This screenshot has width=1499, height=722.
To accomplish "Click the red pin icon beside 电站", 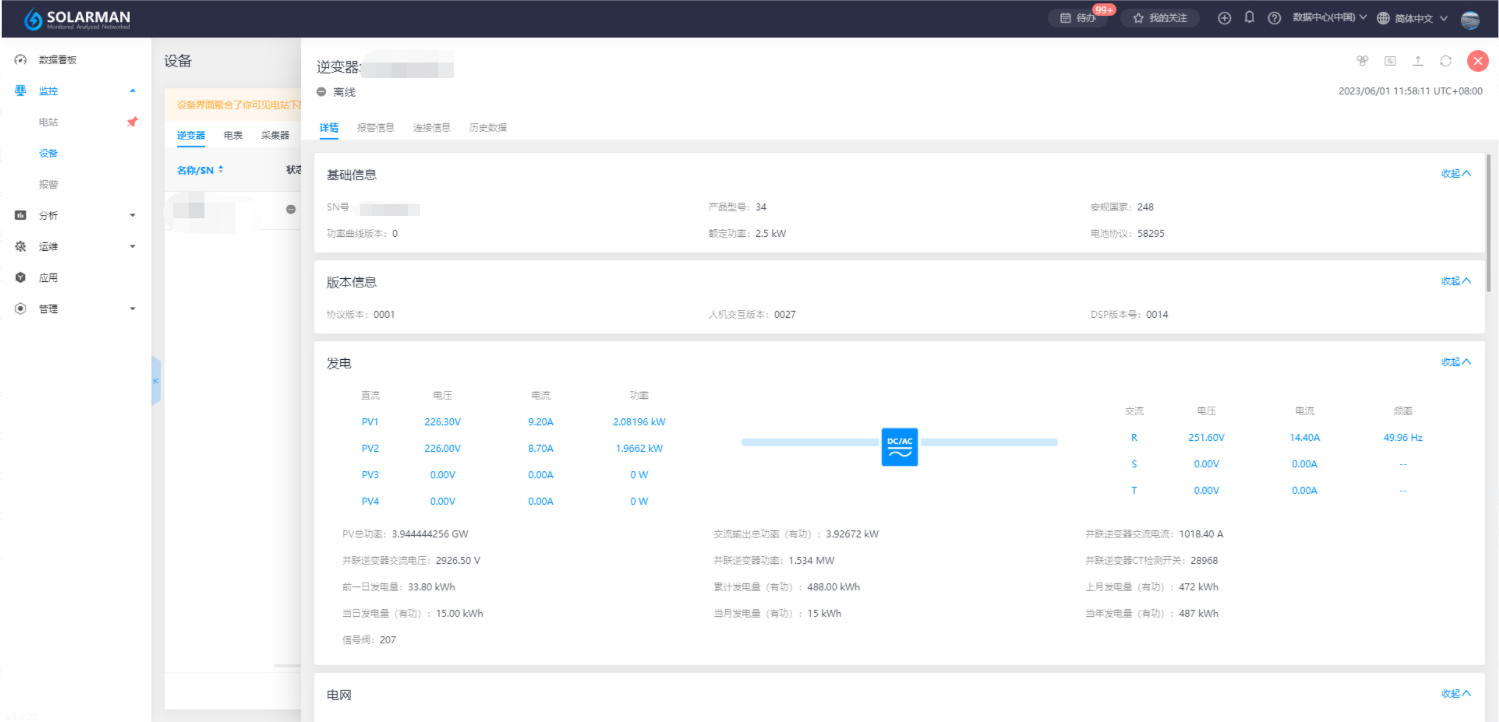I will click(x=132, y=122).
